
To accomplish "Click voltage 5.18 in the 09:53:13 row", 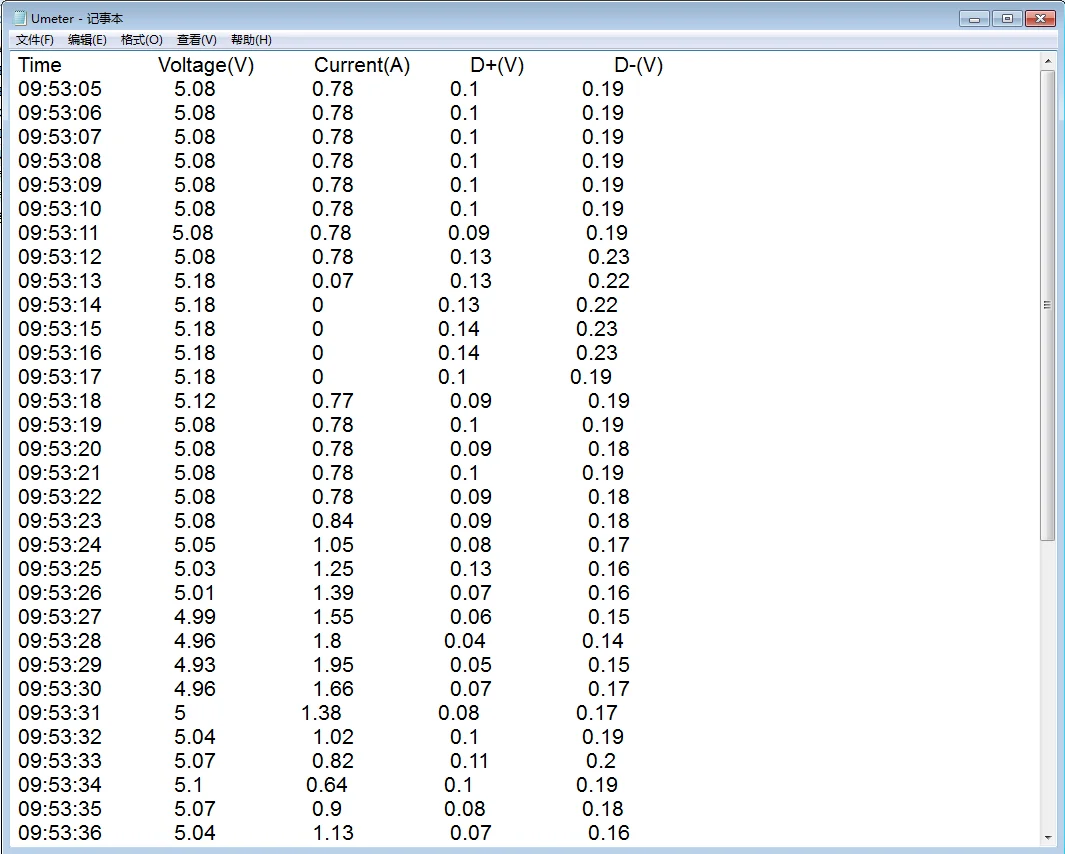I will pos(195,281).
